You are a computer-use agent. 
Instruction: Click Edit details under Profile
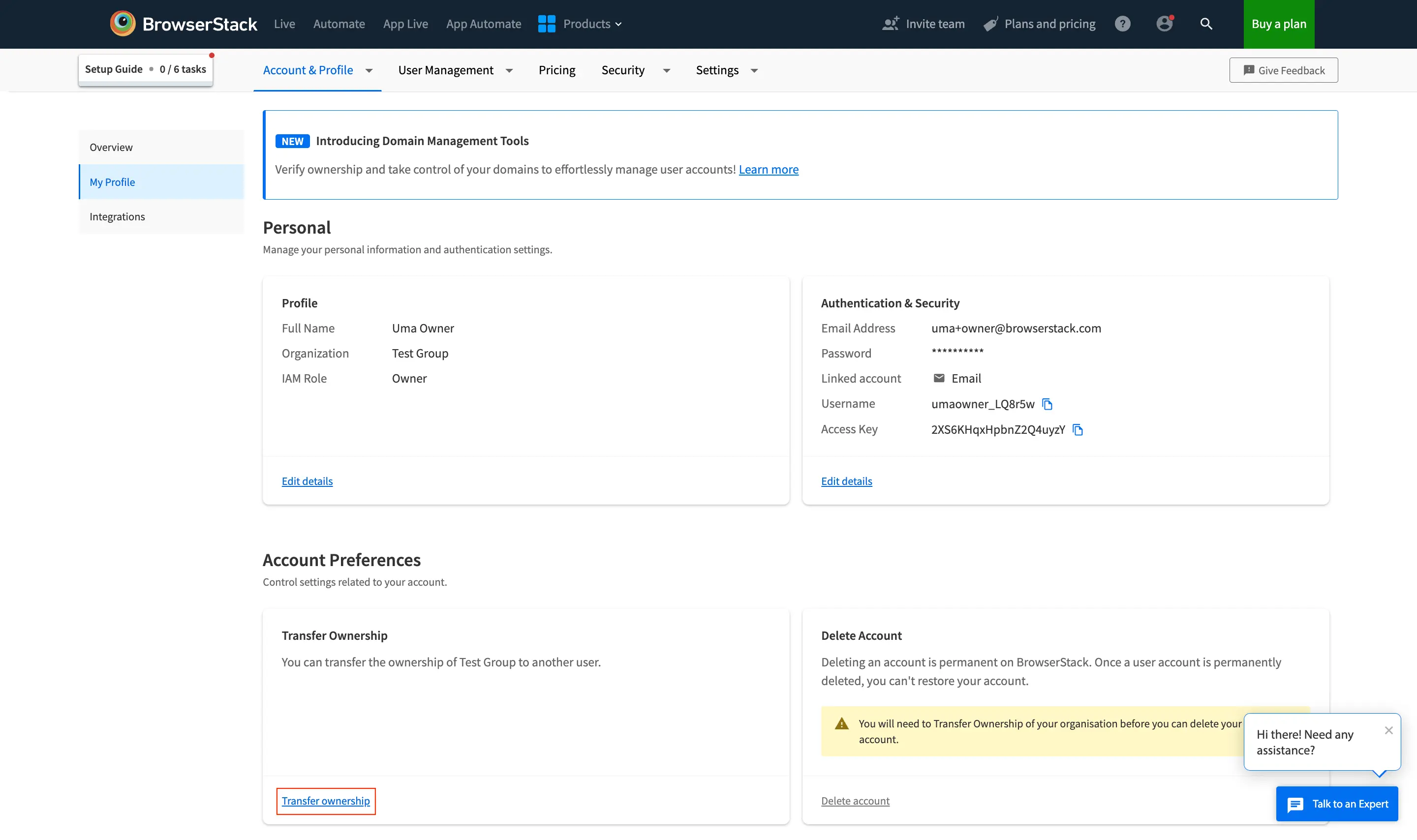pyautogui.click(x=308, y=481)
